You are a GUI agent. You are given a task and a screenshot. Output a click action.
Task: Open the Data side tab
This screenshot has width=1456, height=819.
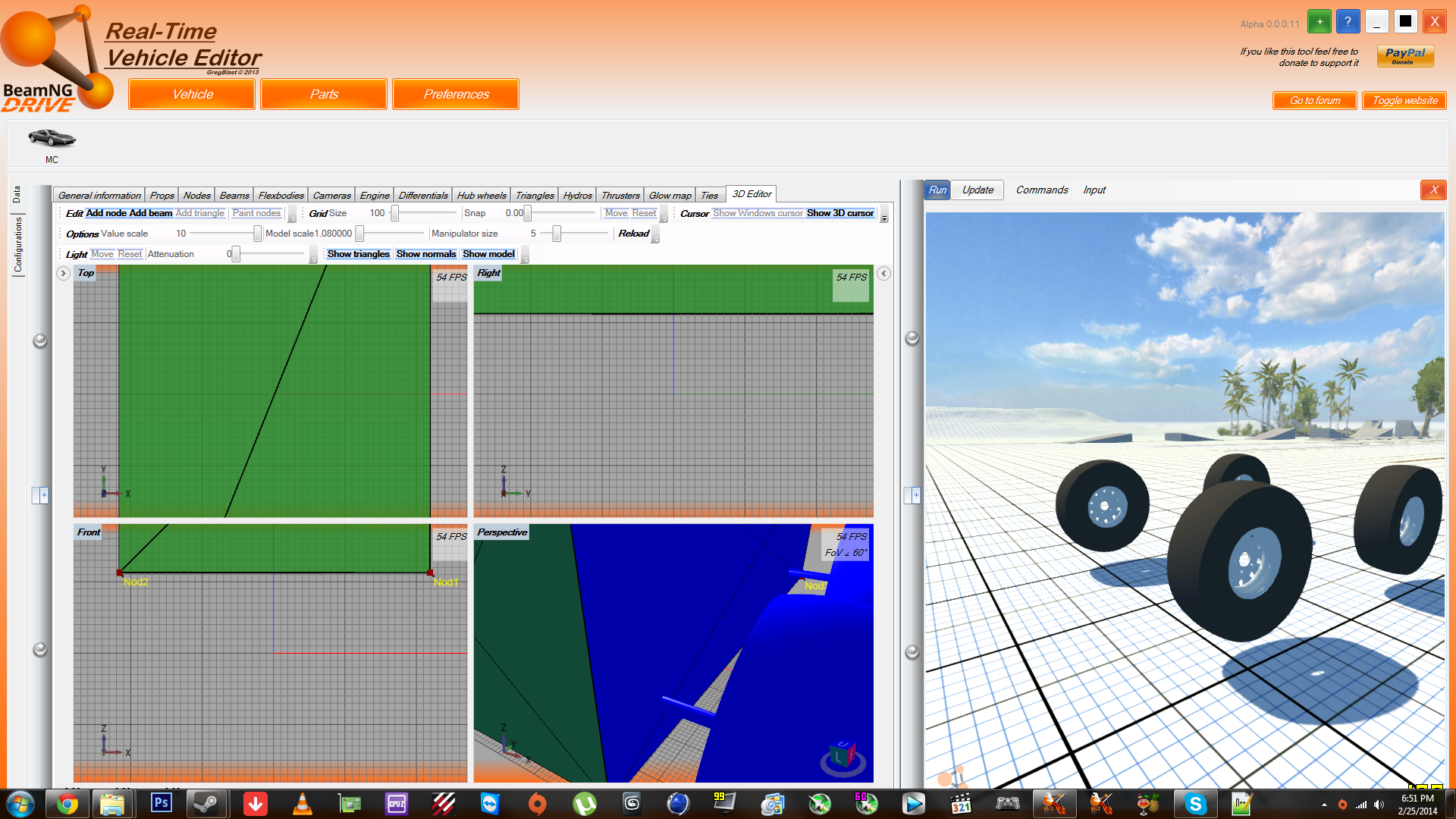point(17,196)
